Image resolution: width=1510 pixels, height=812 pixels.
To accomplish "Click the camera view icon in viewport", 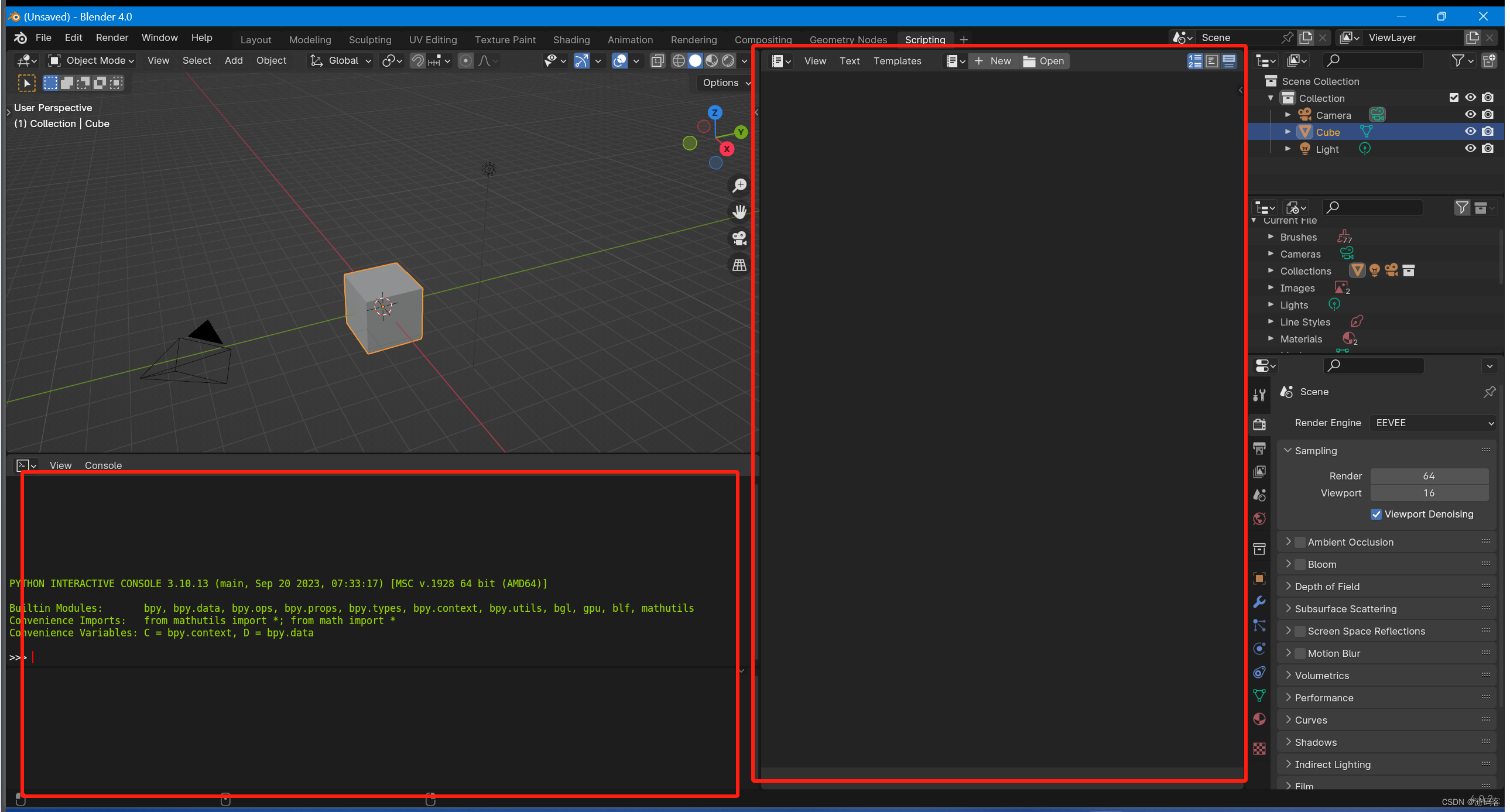I will coord(739,240).
